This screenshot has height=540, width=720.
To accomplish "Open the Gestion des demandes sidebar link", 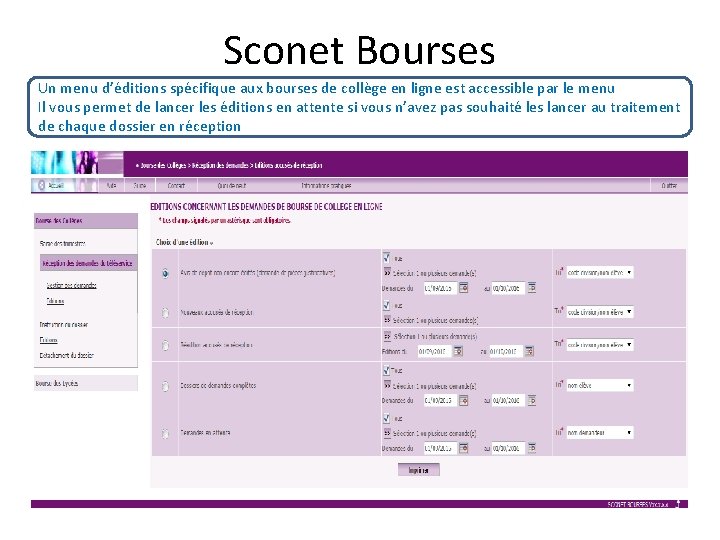I will coord(71,285).
